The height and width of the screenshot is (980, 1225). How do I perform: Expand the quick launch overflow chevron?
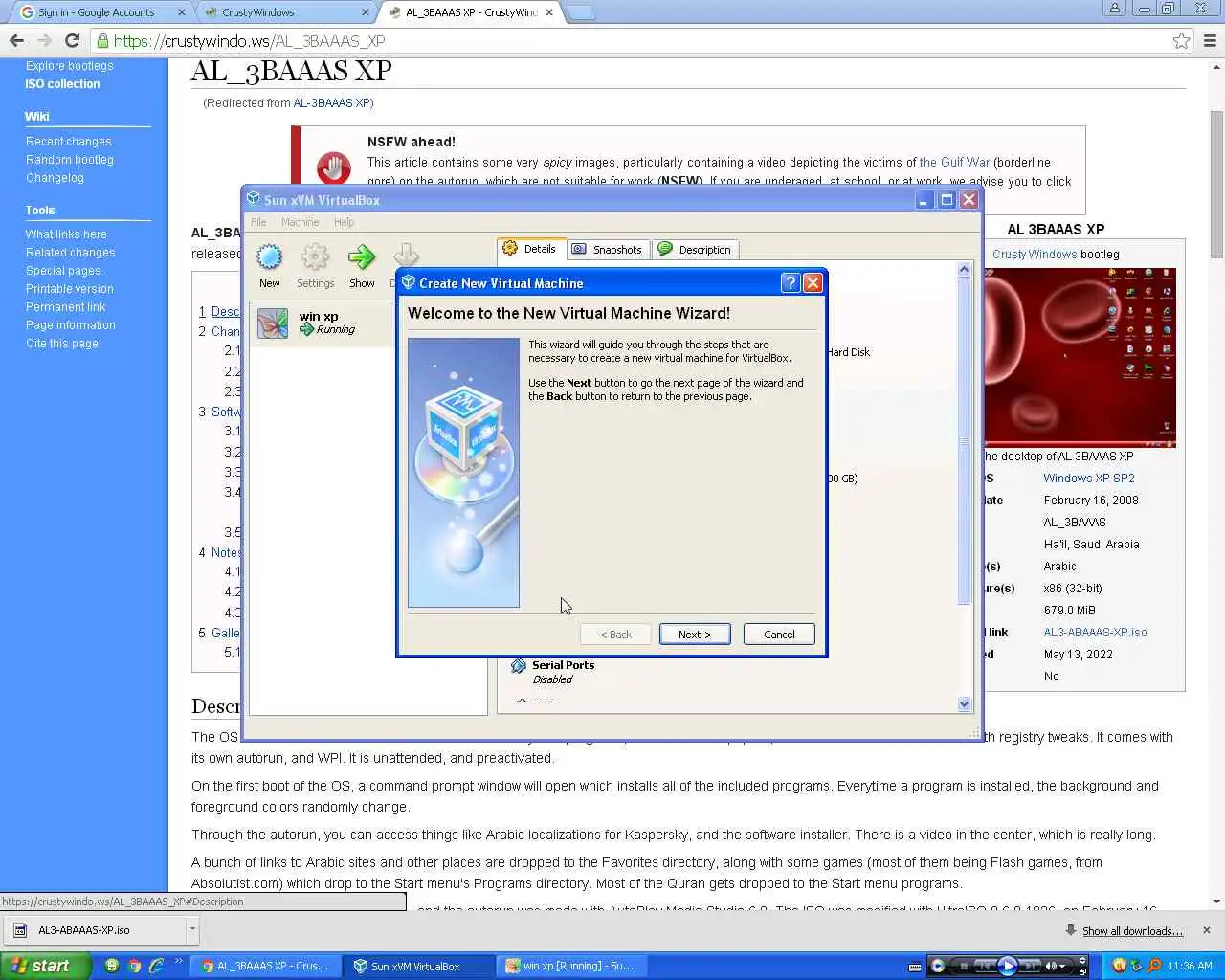pos(179,963)
